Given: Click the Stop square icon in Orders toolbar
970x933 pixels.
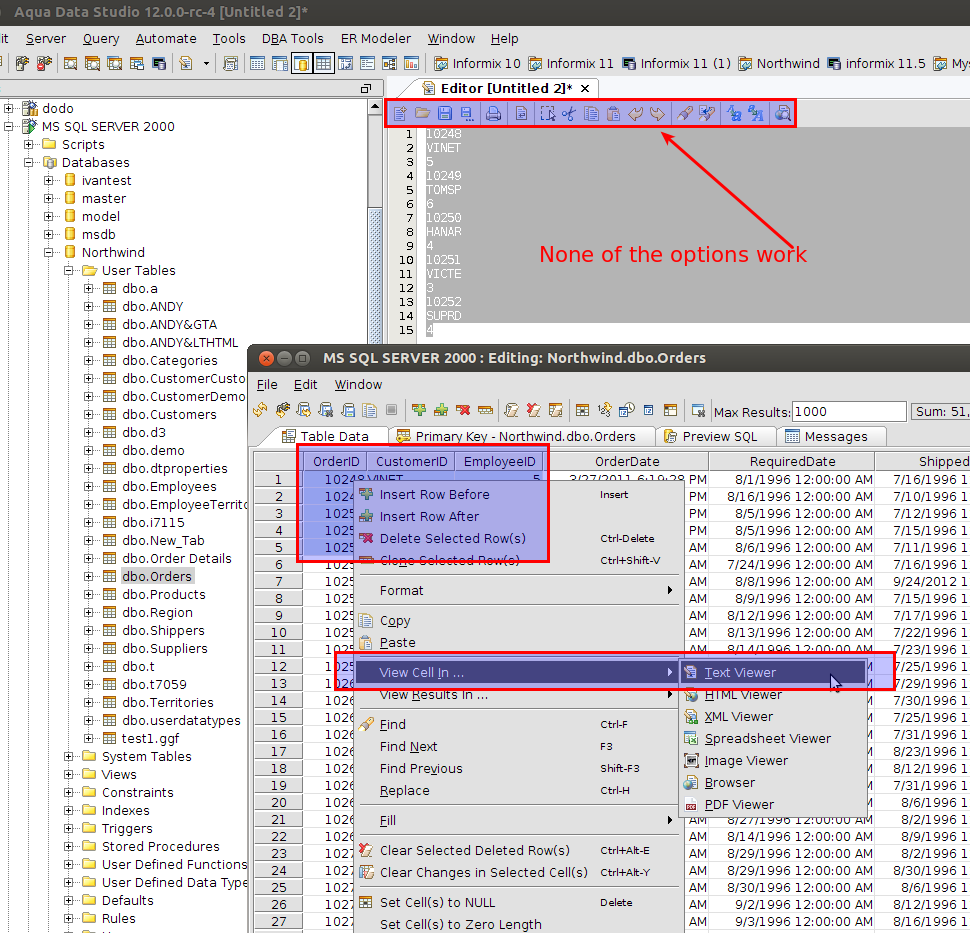Looking at the screenshot, I should [x=391, y=410].
